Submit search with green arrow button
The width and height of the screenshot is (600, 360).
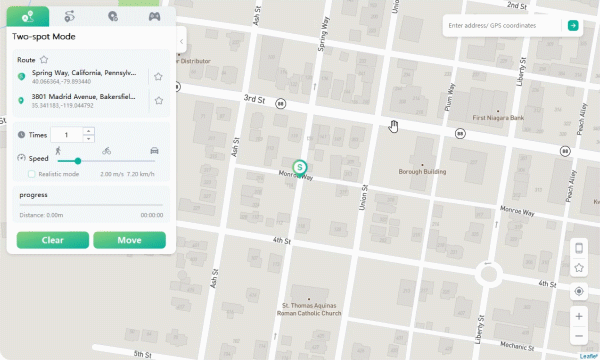(573, 26)
